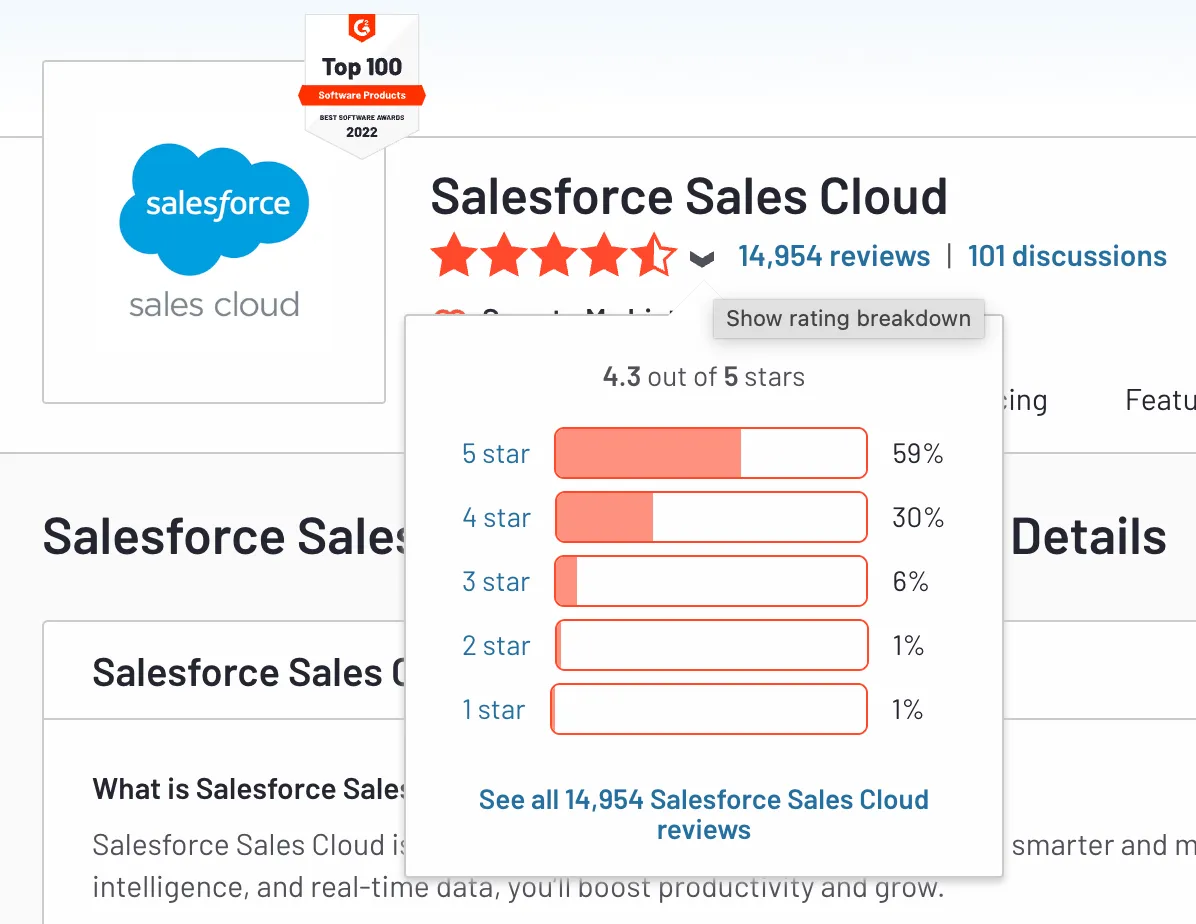The width and height of the screenshot is (1196, 924).
Task: Click the '4.3 out of 5 stars' text
Action: click(703, 377)
